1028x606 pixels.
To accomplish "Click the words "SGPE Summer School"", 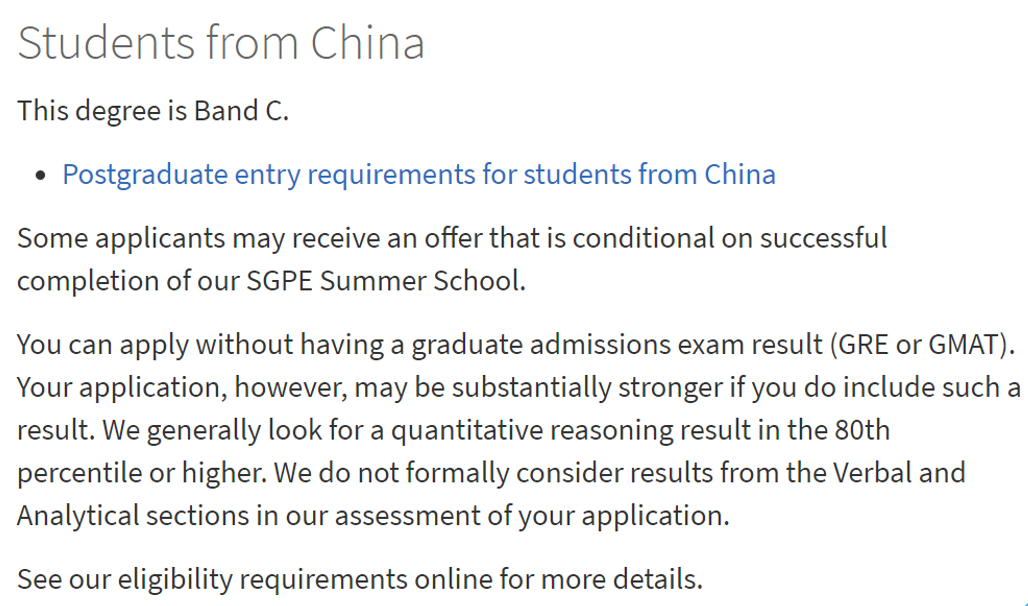I will point(384,281).
